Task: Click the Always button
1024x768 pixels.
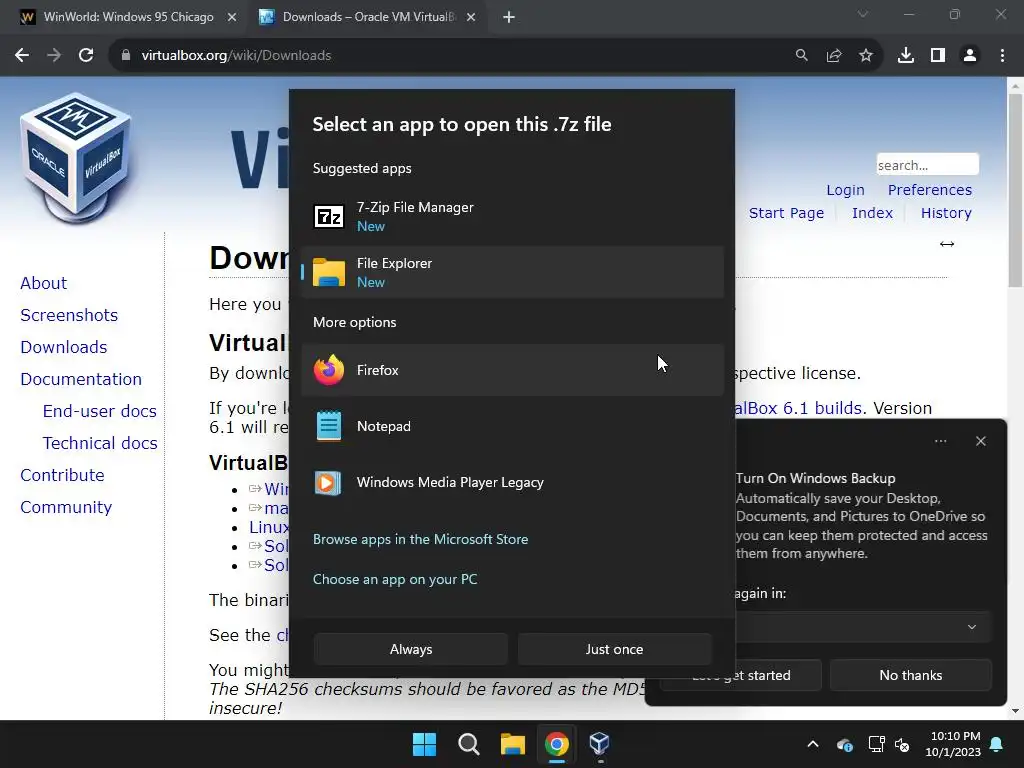Action: pos(411,649)
